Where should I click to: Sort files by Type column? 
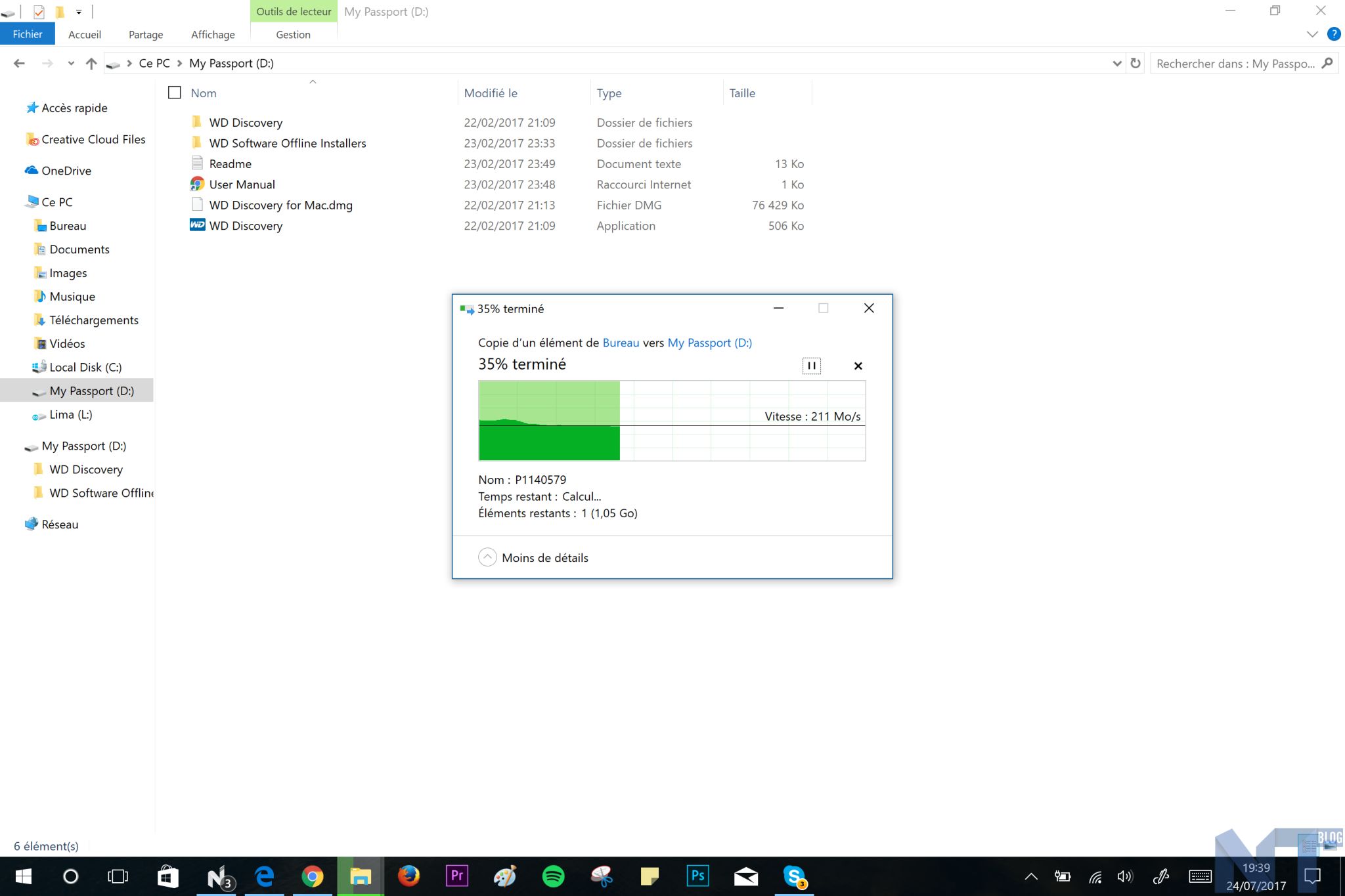click(x=609, y=93)
